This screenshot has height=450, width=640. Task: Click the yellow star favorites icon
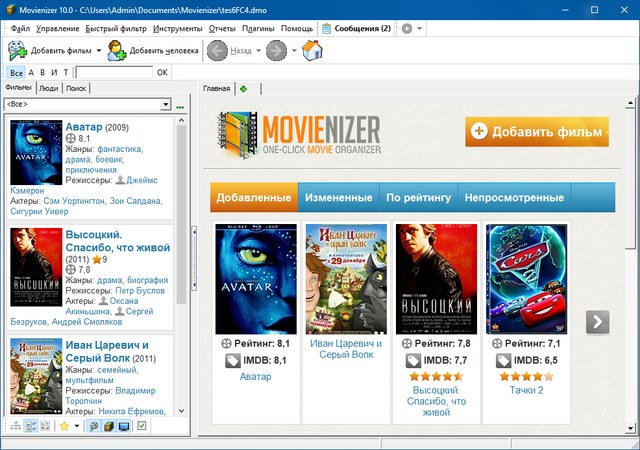pos(63,426)
